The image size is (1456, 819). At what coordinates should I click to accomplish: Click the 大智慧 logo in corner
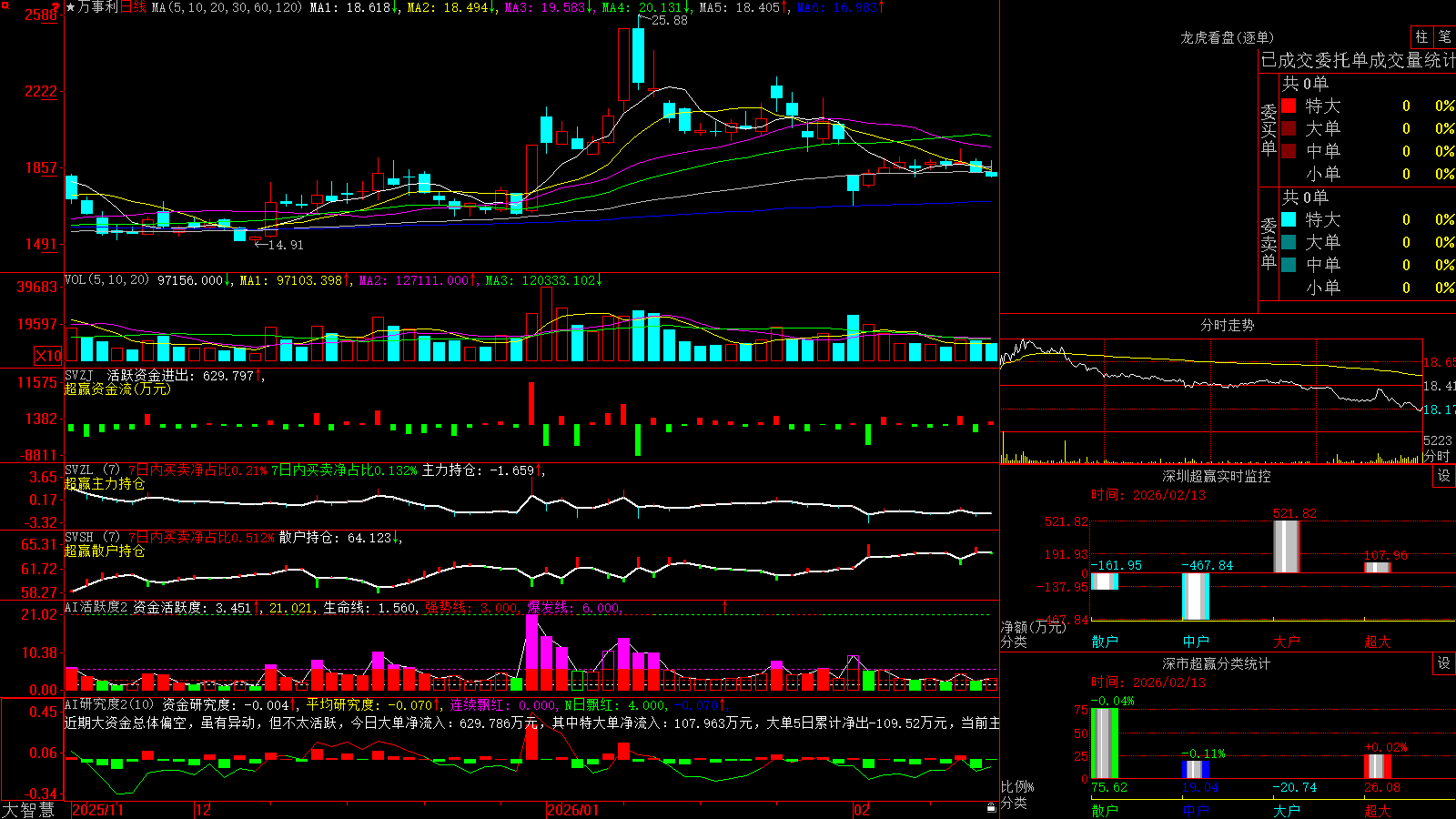point(28,810)
